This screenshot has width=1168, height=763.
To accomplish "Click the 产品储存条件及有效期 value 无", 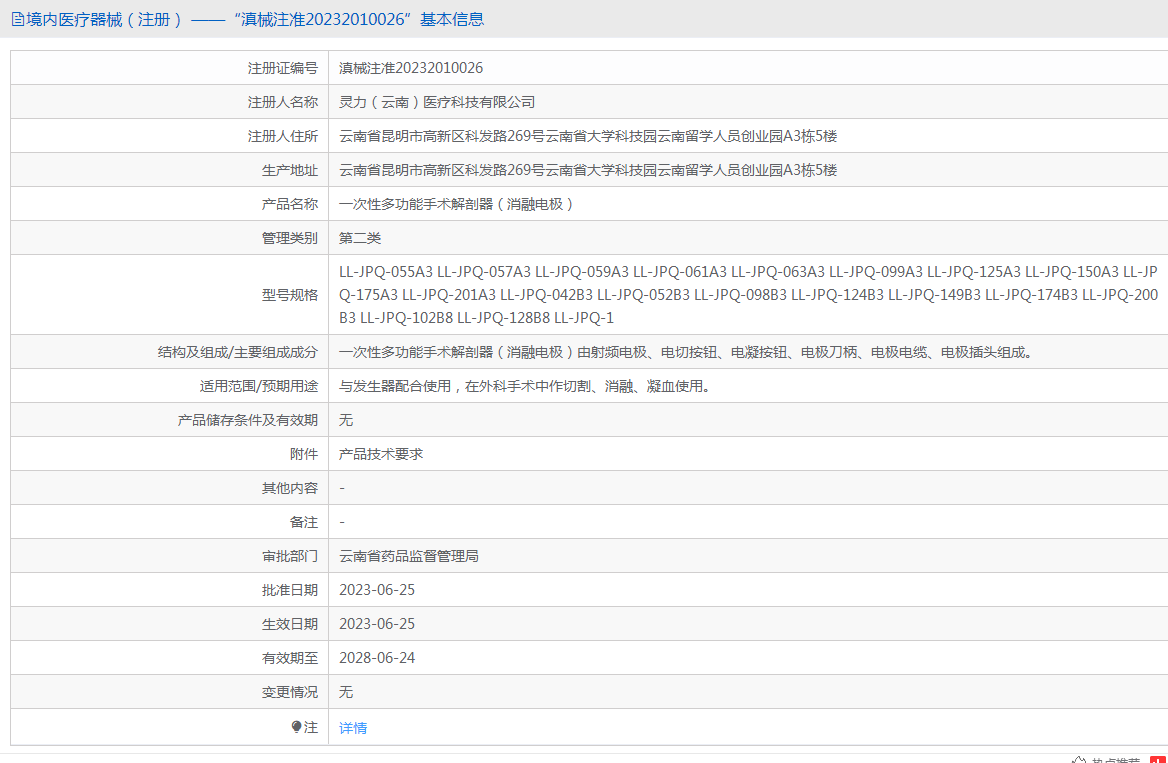I will click(346, 420).
